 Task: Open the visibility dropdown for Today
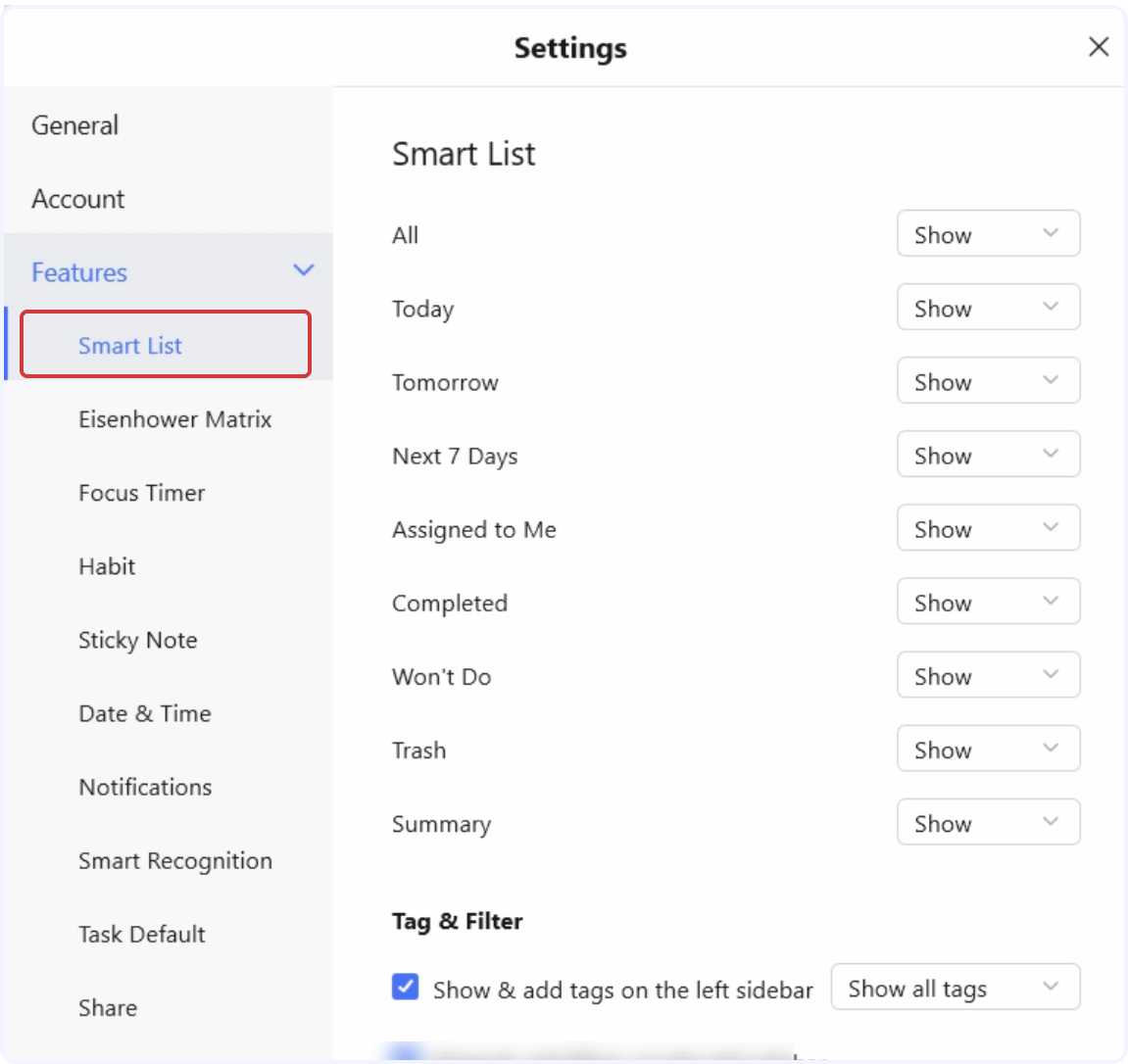987,307
